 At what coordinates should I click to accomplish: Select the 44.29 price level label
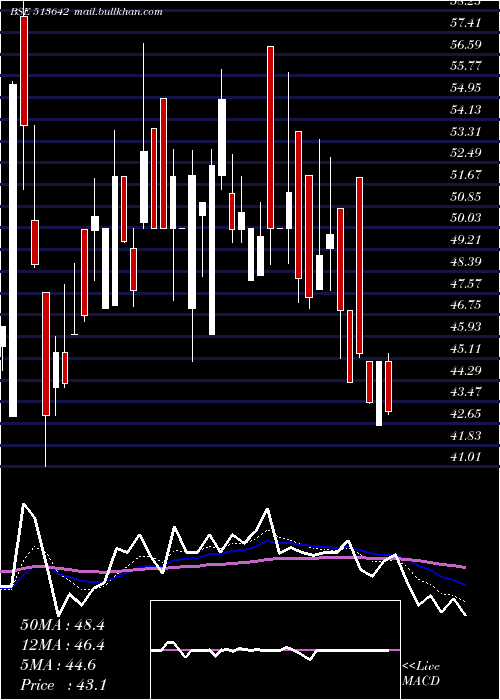click(x=466, y=370)
